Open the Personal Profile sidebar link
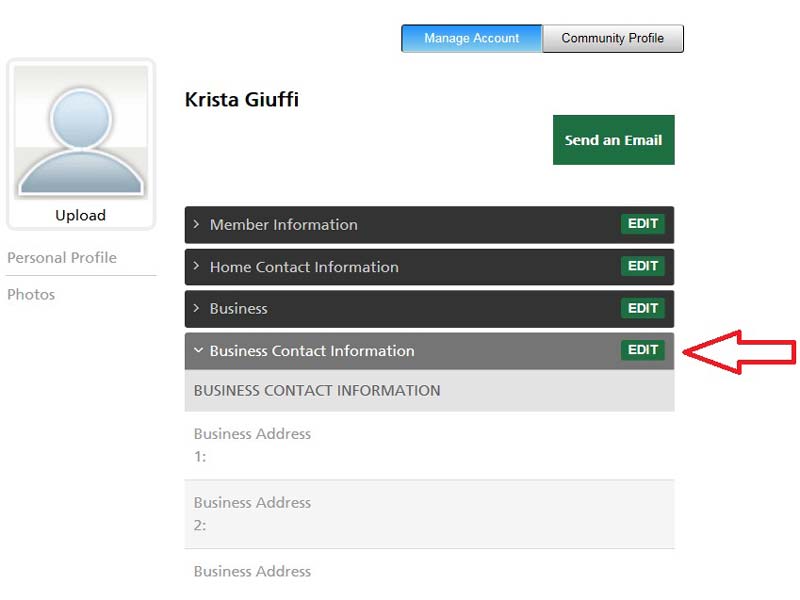Screen dimensions: 800x600 (x=62, y=258)
